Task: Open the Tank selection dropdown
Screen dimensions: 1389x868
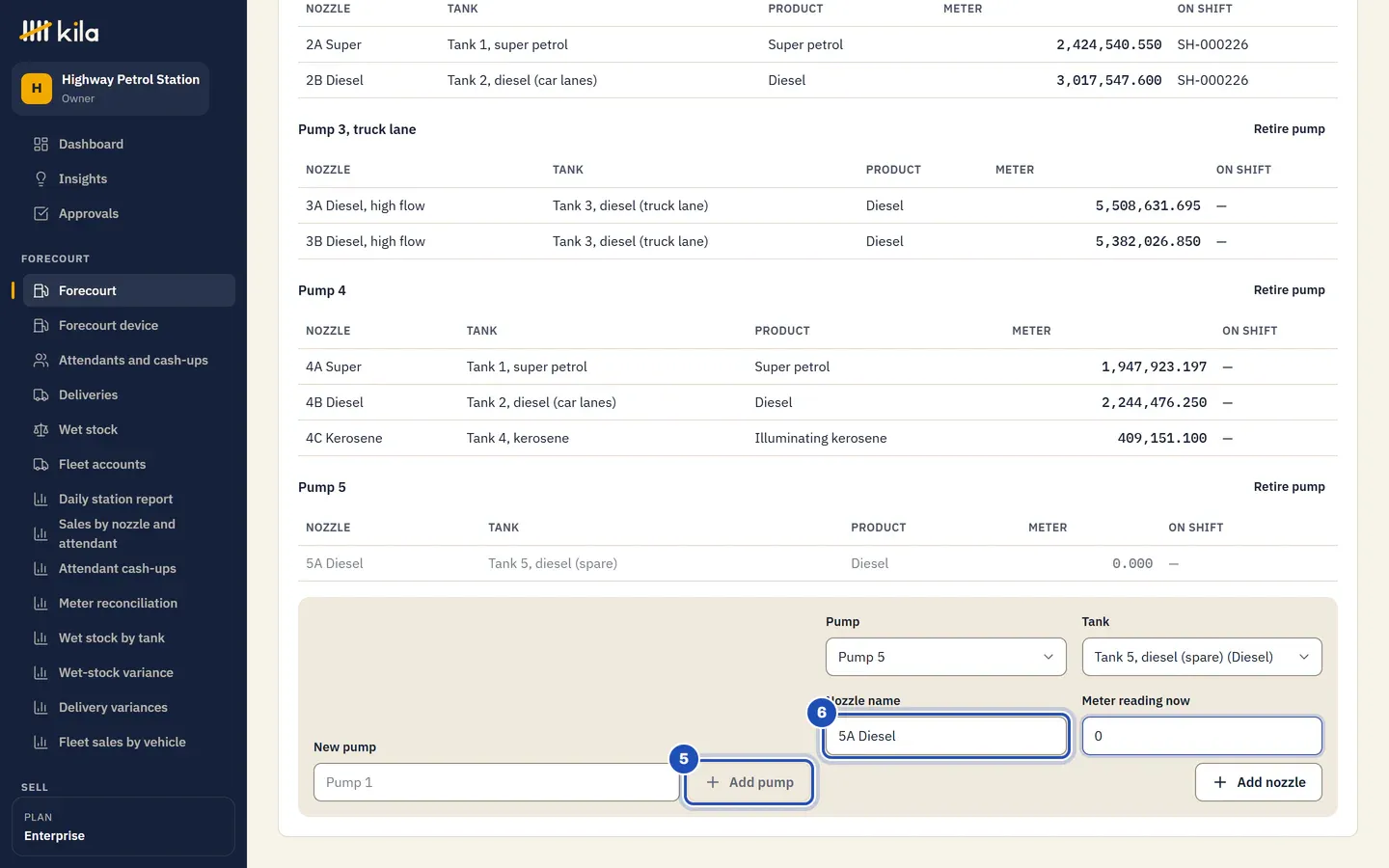Action: [x=1202, y=657]
